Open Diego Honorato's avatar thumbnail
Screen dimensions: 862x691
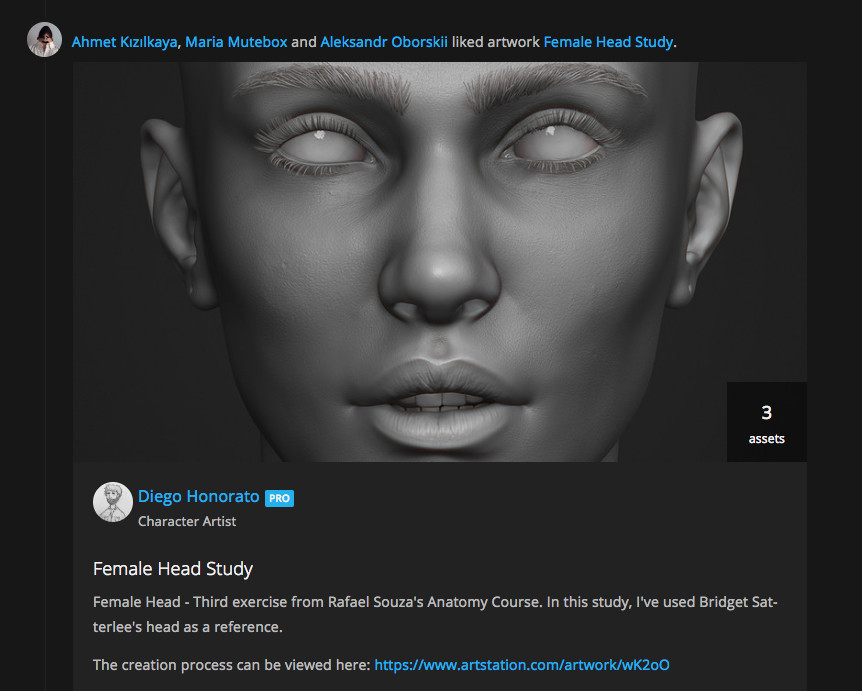[x=113, y=502]
